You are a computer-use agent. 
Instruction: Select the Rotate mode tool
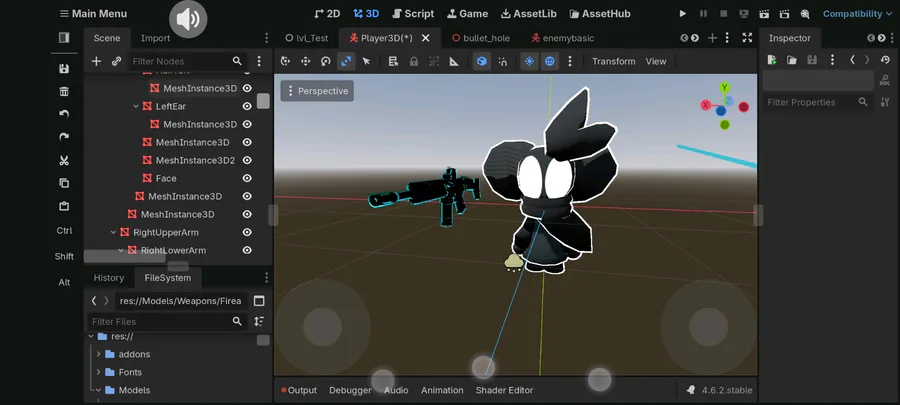point(325,61)
